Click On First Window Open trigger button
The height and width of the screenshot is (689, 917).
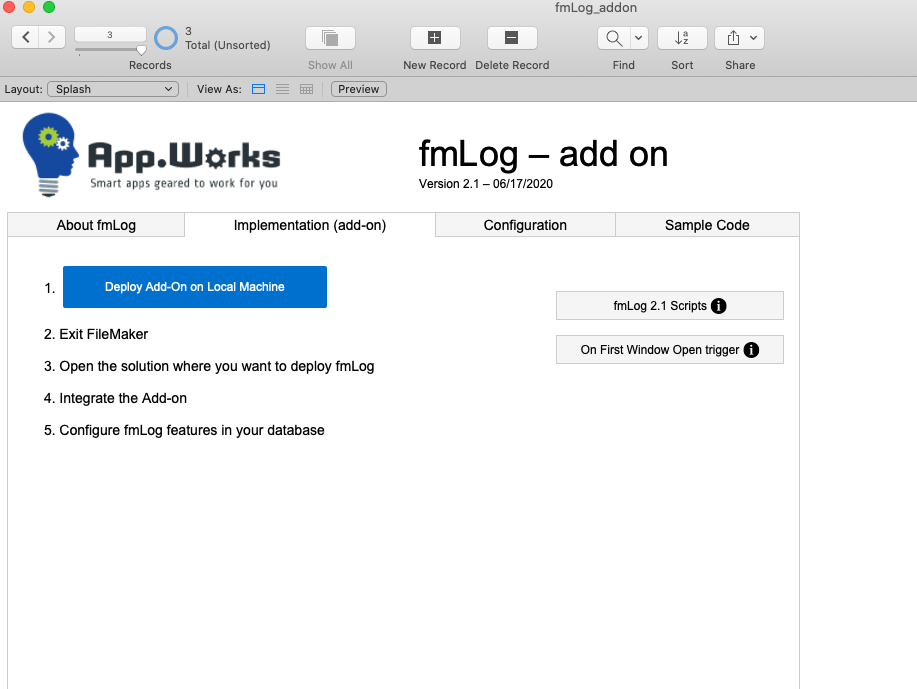pos(670,350)
